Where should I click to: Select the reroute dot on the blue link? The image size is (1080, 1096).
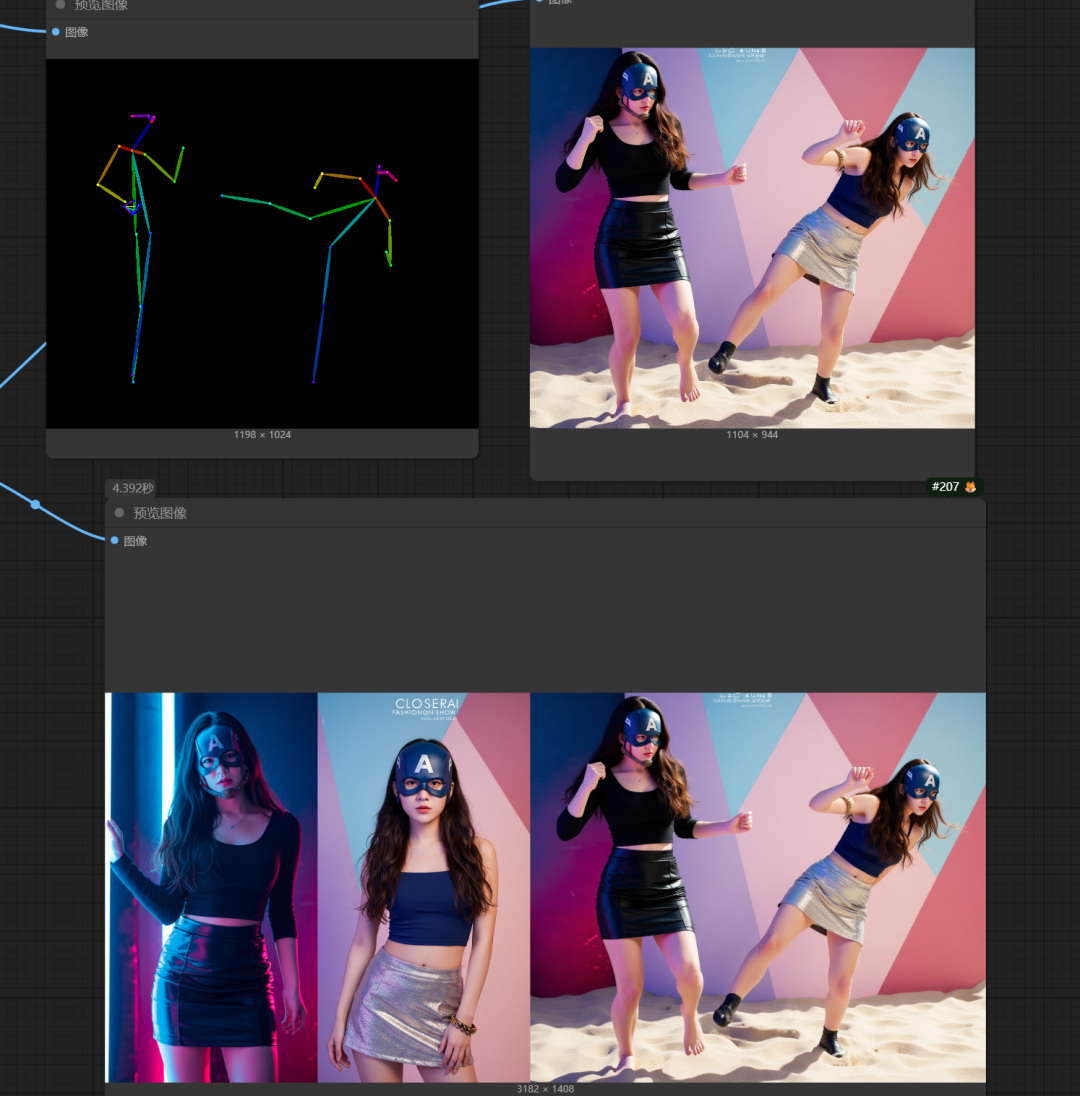(x=36, y=504)
